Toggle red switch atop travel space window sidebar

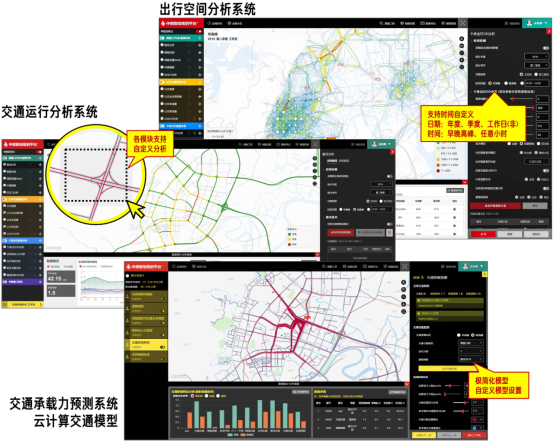(x=199, y=31)
